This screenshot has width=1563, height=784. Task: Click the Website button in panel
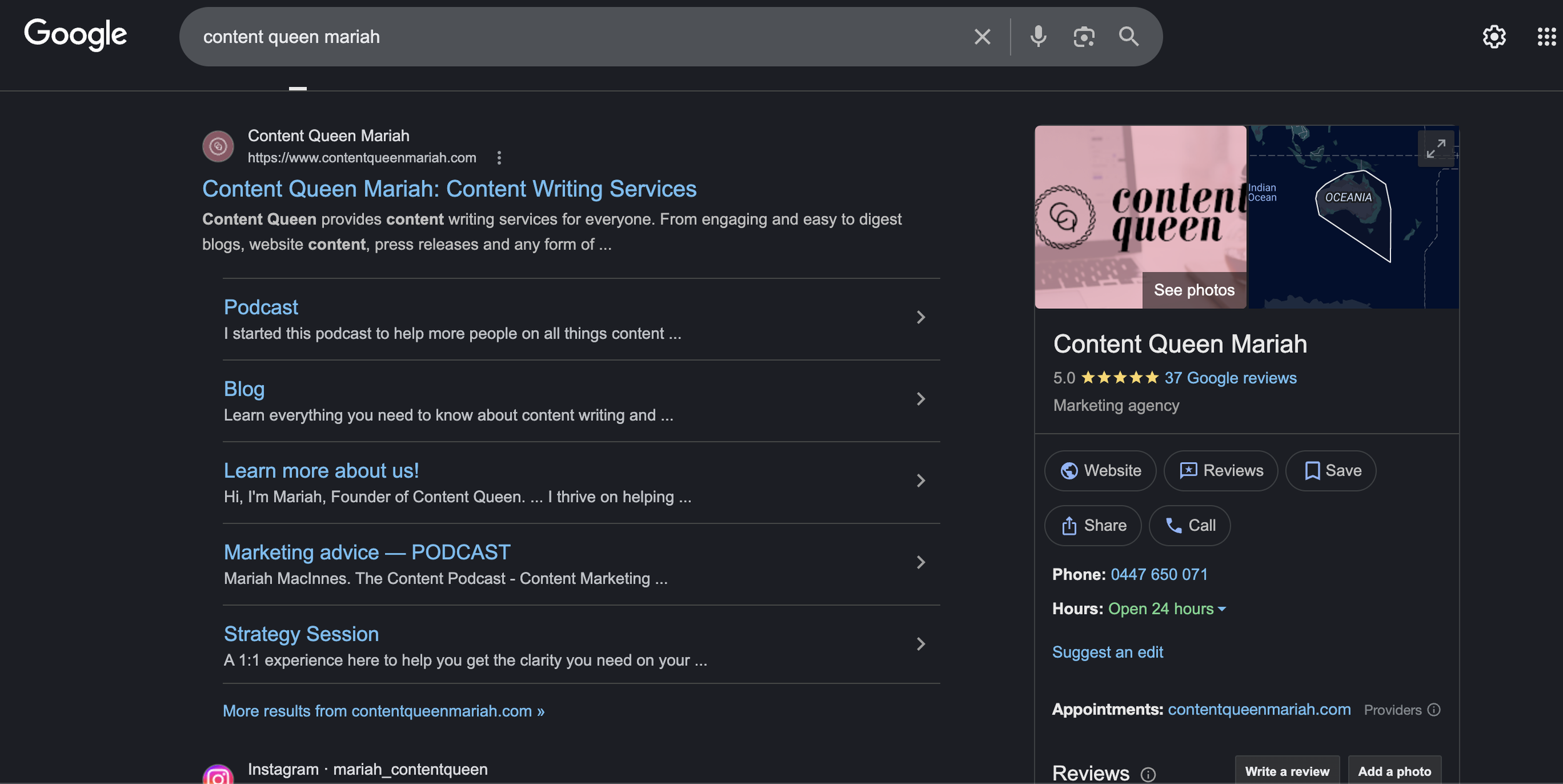coord(1100,471)
